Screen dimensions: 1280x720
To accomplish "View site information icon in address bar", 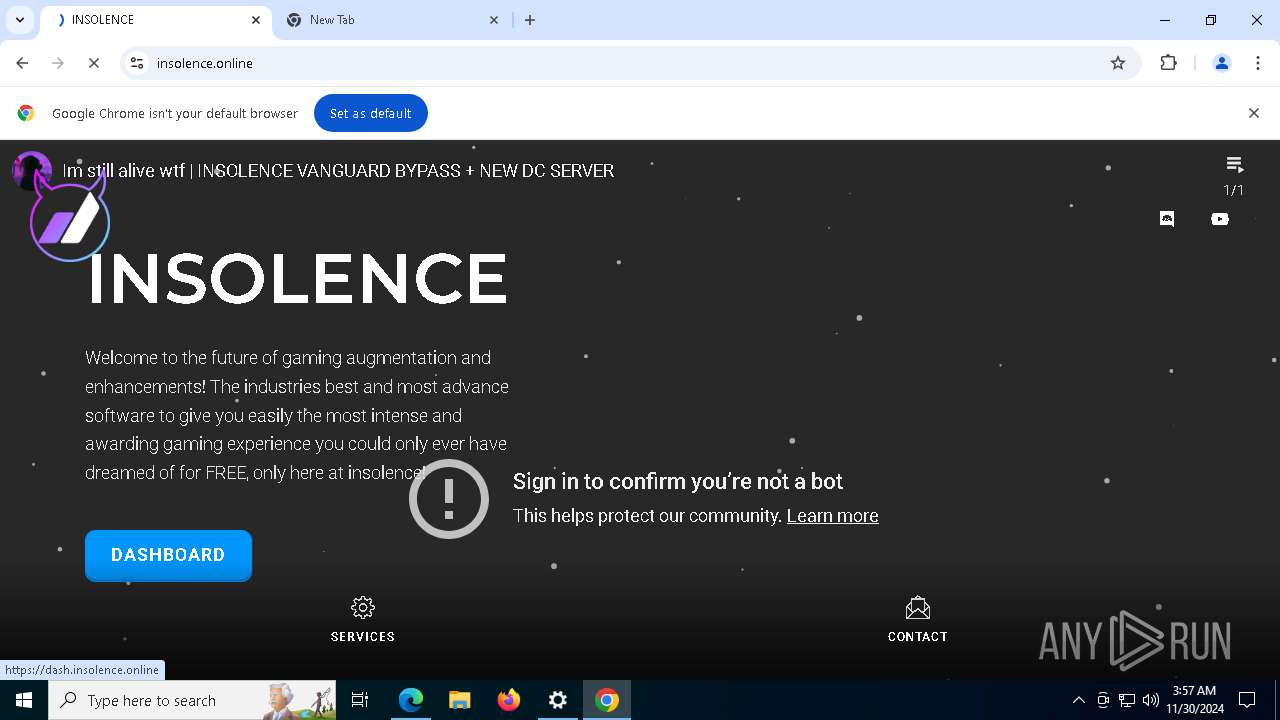I will tap(137, 63).
